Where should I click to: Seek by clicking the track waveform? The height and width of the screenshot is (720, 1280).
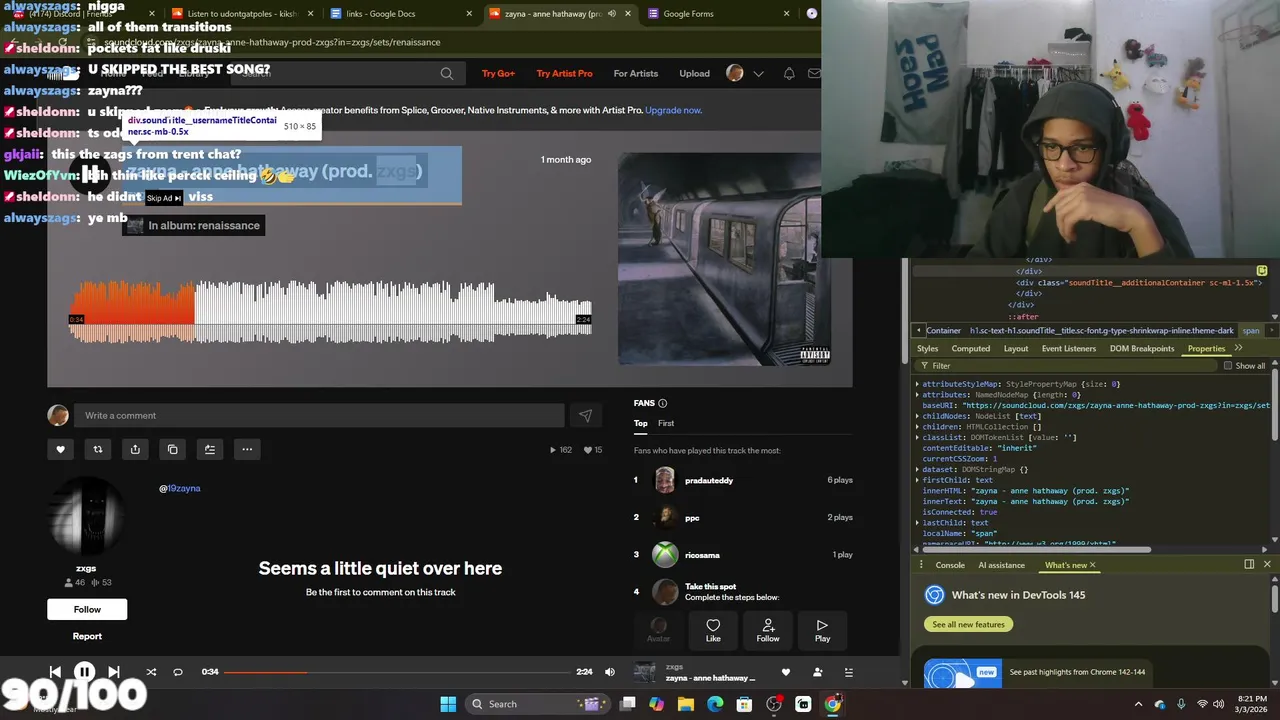coord(330,311)
